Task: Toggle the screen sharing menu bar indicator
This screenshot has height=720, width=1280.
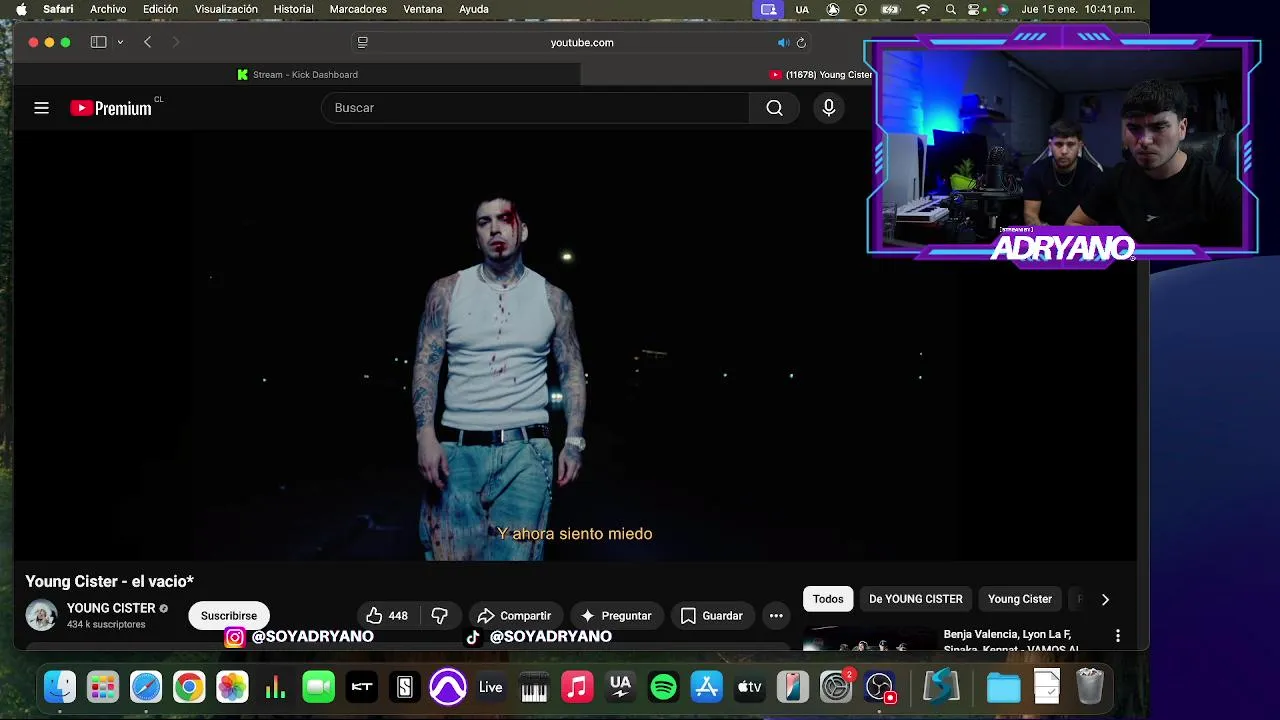Action: (x=768, y=9)
